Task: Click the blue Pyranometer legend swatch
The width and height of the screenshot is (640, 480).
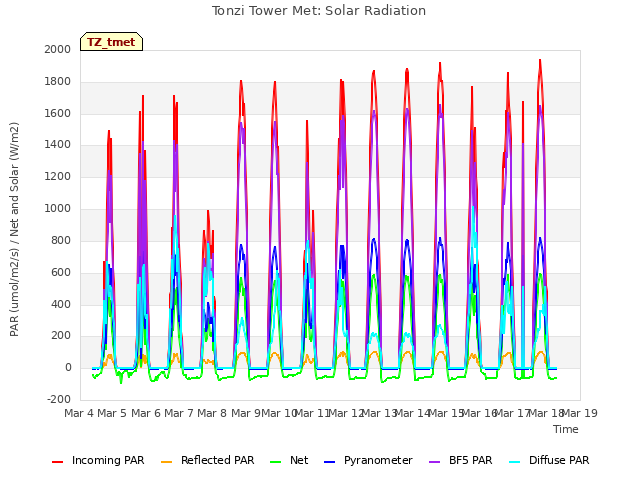Action: point(329,462)
